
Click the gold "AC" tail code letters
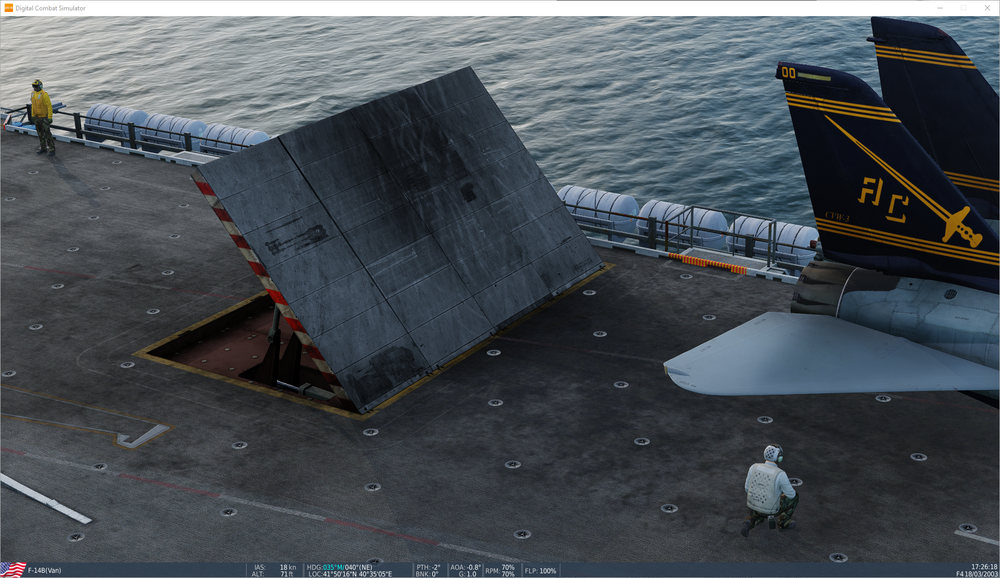click(884, 200)
